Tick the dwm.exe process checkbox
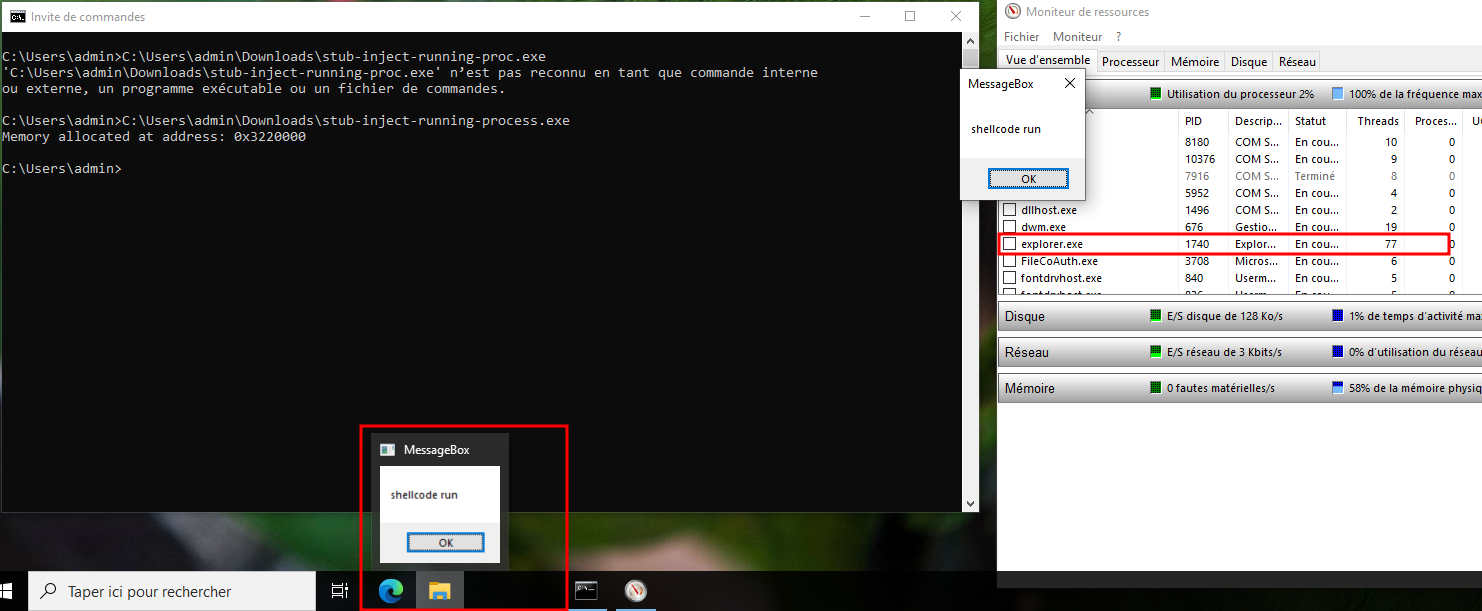Image resolution: width=1482 pixels, height=611 pixels. pyautogui.click(x=1010, y=227)
